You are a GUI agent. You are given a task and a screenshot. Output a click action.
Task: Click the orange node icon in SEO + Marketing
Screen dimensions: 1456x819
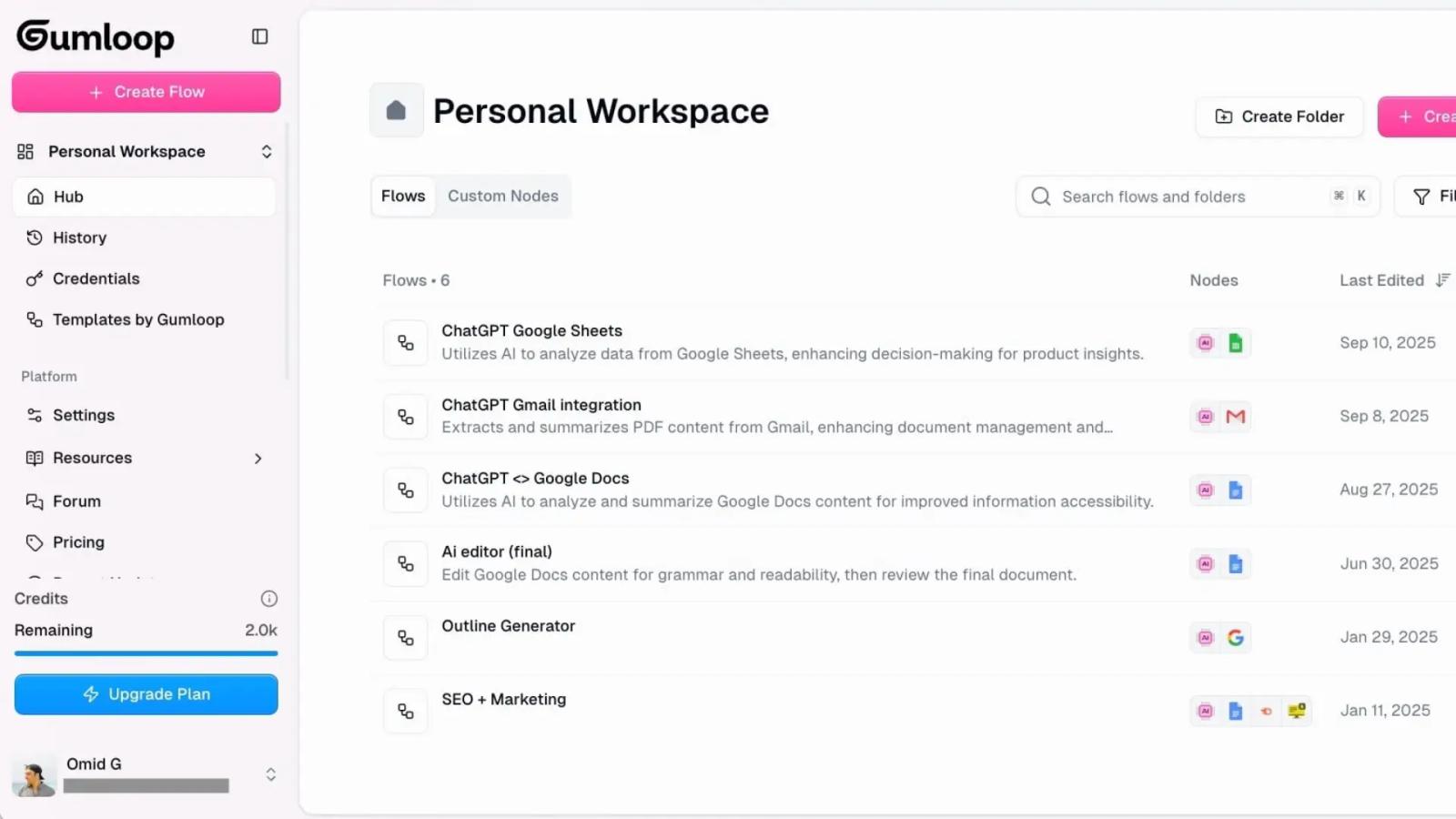(x=1266, y=711)
